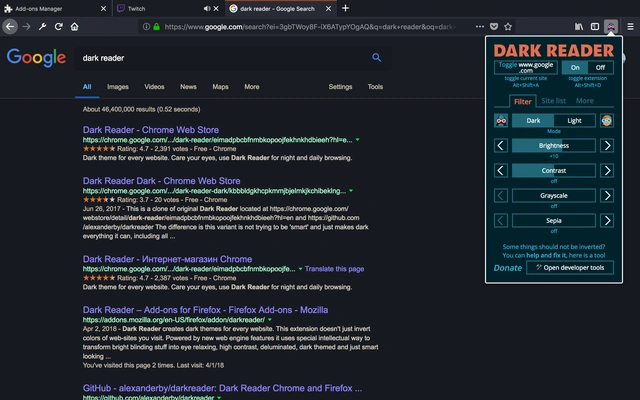The image size is (640, 400).
Task: Click the dark mode character icon in Dark Reader
Action: tap(501, 120)
